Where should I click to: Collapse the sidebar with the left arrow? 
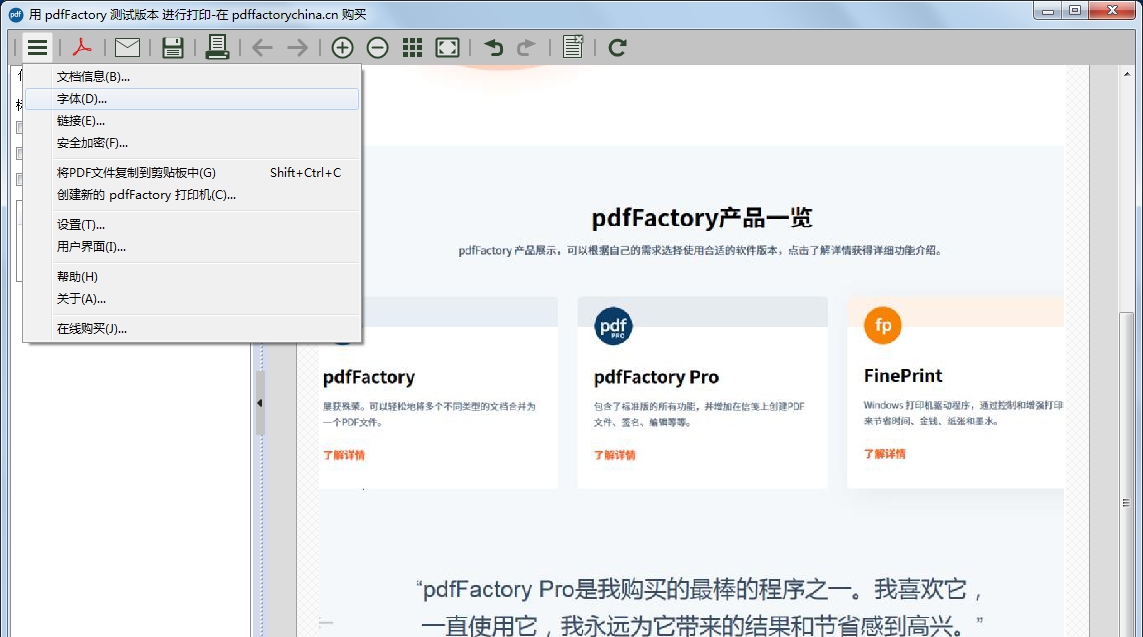259,403
